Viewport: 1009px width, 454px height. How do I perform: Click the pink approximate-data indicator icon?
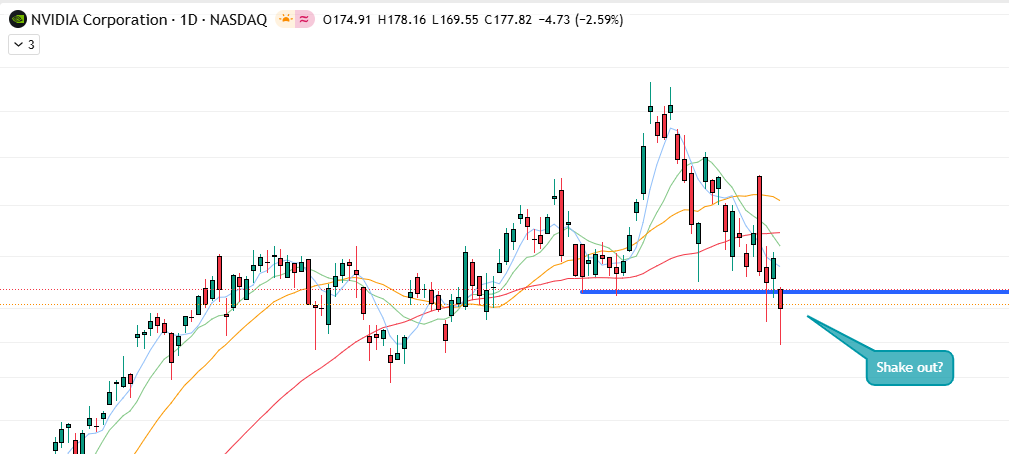(x=304, y=20)
